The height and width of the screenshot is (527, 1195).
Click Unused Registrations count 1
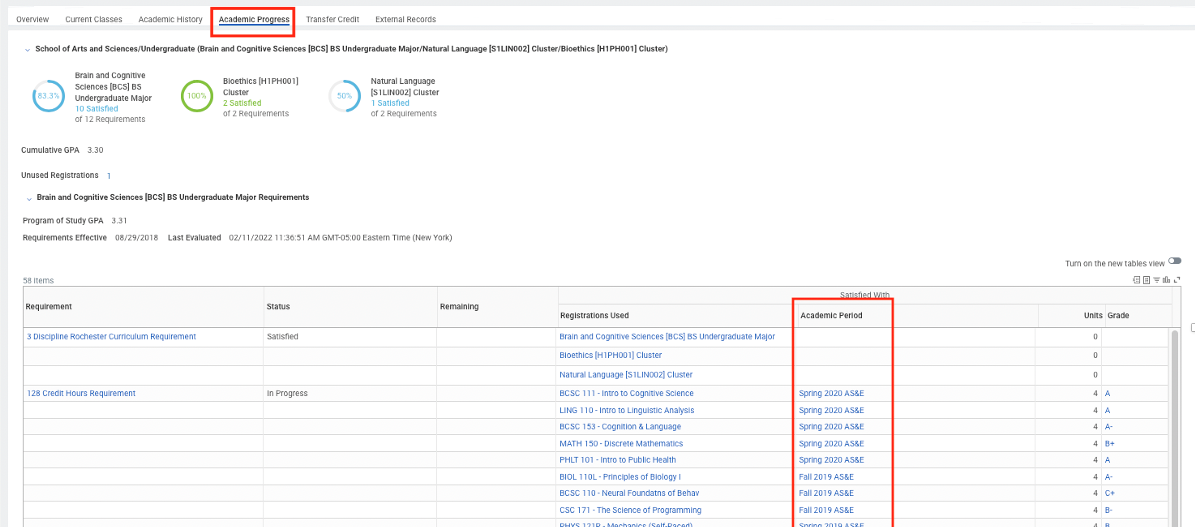click(109, 175)
